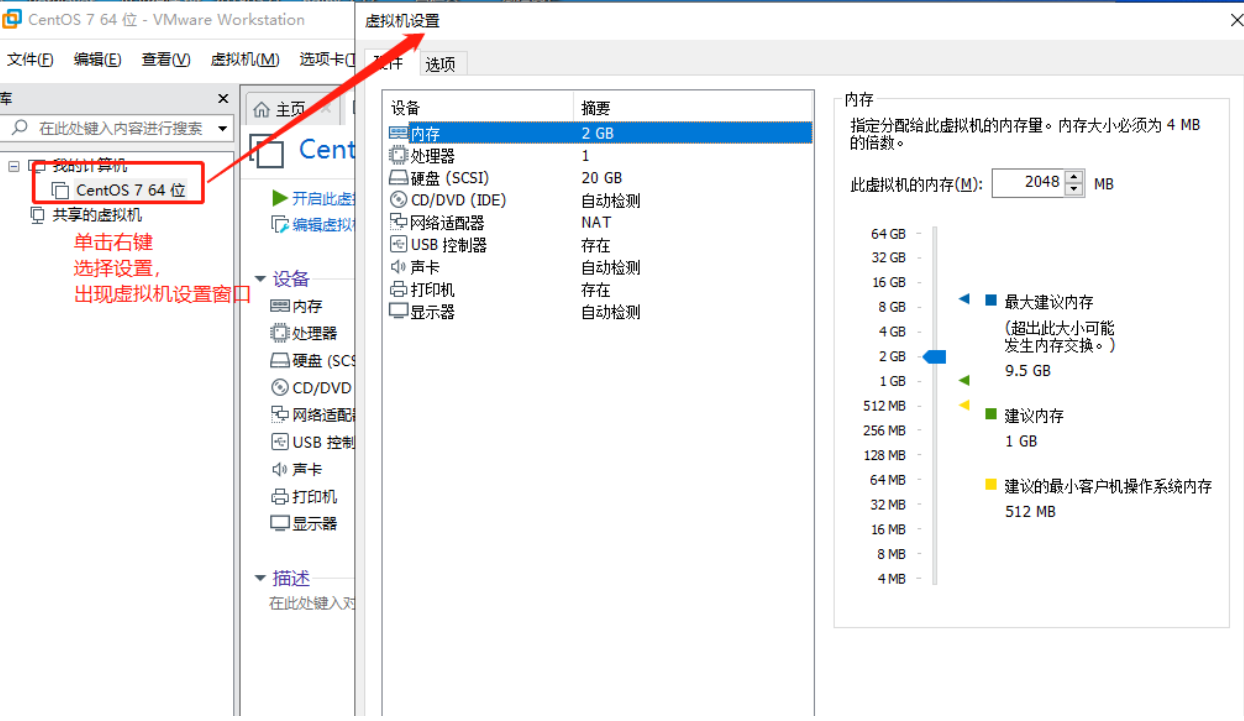
Task: Click sound card icon in main window list
Action: 280,469
